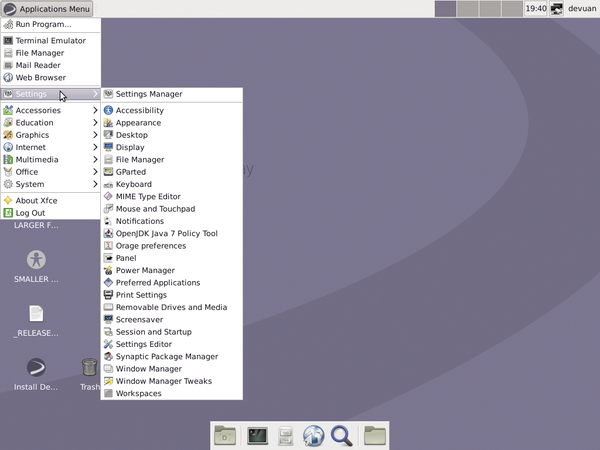
Task: Switch to the fourth workspace
Action: coord(512,9)
